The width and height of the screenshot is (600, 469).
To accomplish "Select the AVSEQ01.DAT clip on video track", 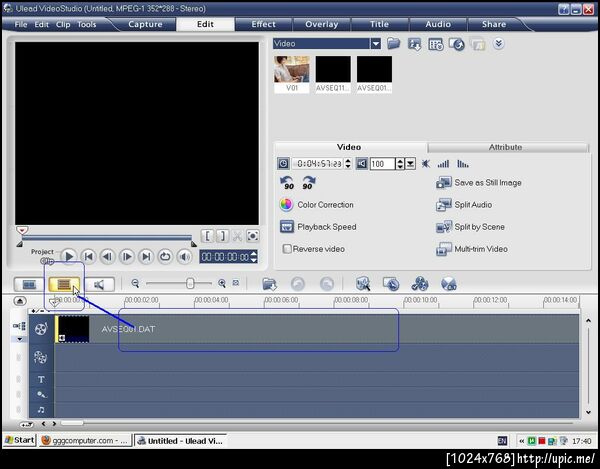I will tap(316, 329).
